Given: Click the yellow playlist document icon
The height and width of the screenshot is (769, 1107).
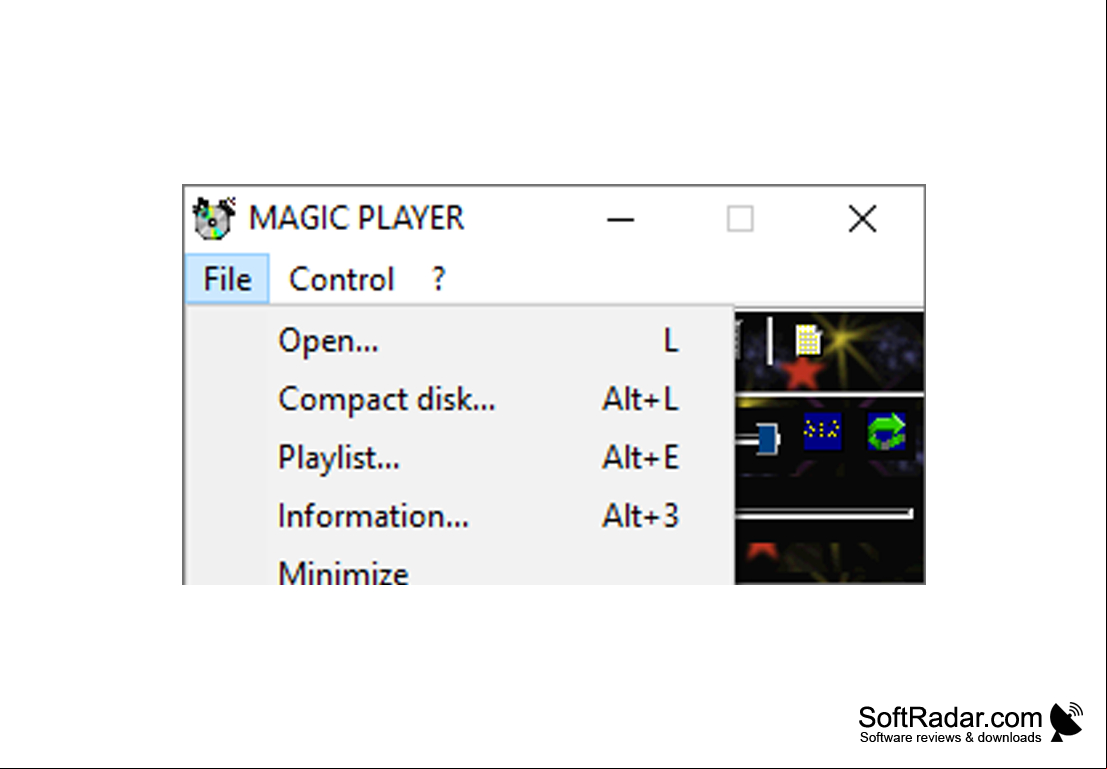Looking at the screenshot, I should [808, 340].
